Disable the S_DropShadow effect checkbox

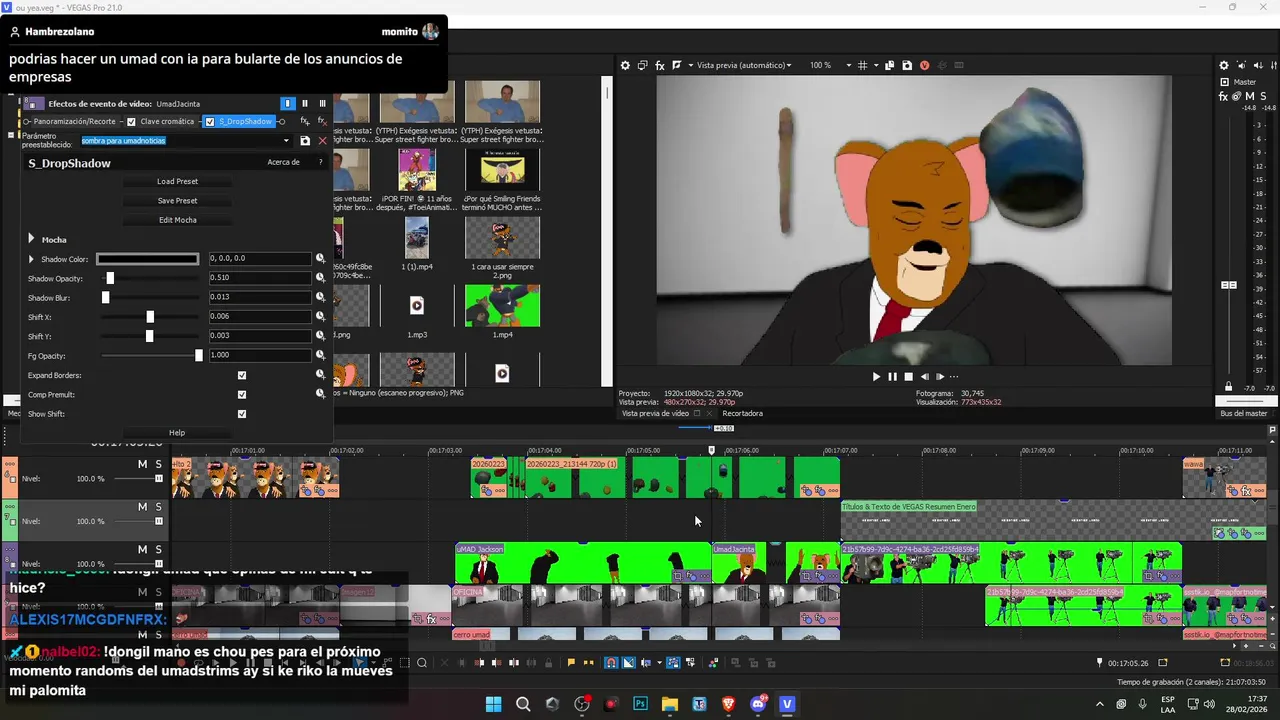point(209,122)
